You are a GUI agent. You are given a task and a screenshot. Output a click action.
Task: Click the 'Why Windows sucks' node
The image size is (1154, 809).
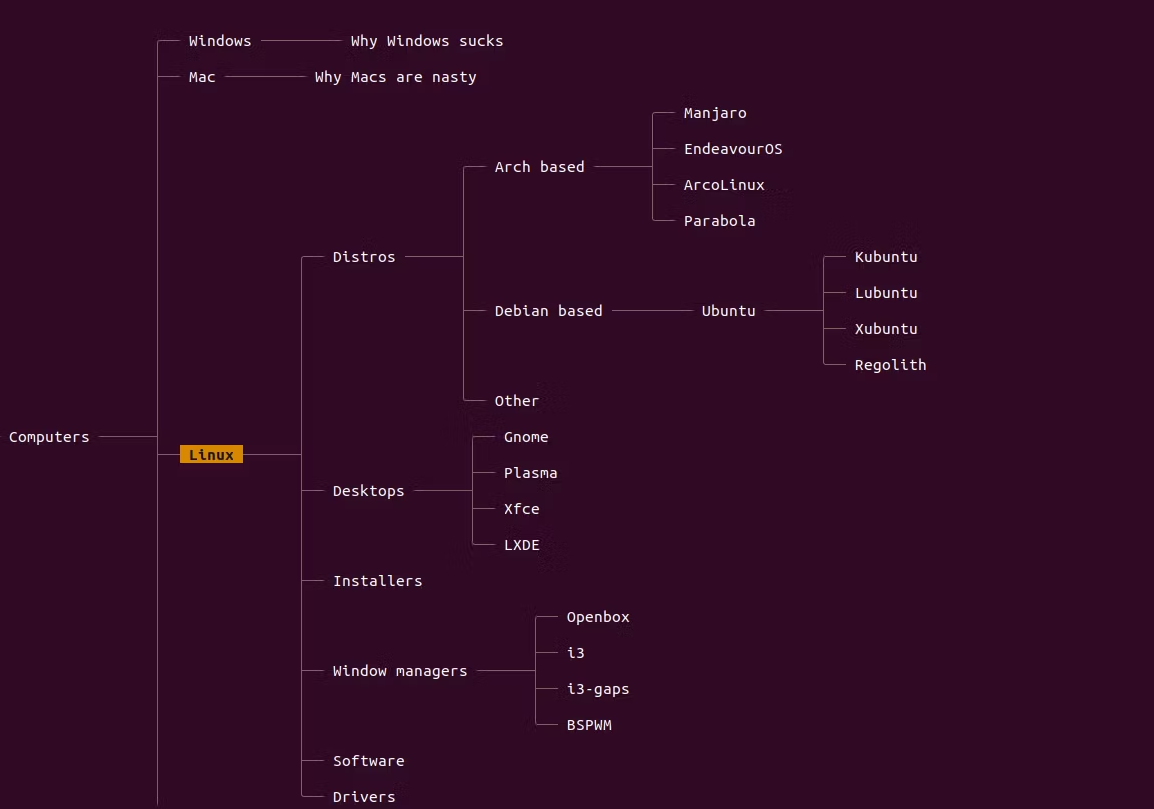[427, 41]
